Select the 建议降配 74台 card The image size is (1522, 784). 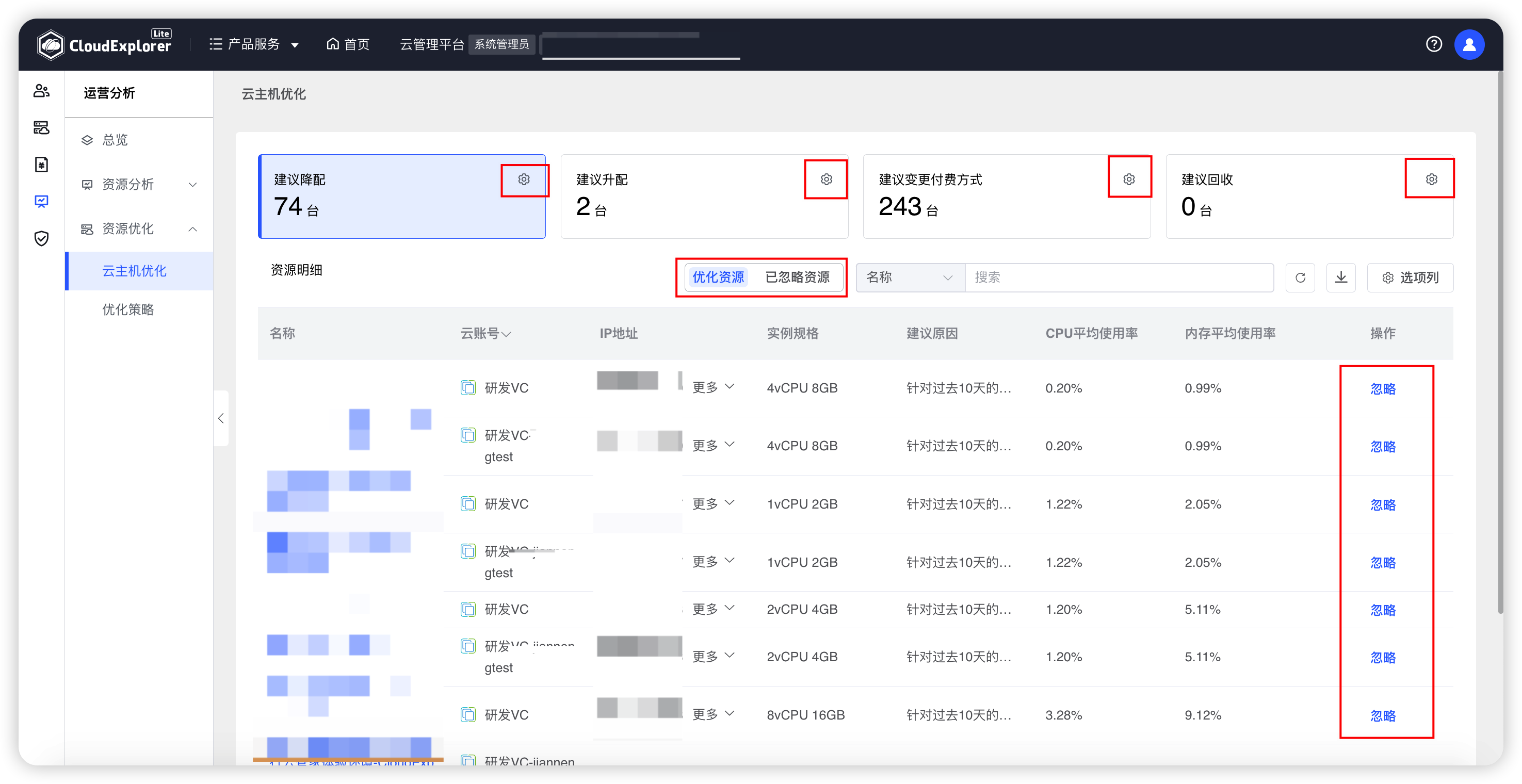[x=402, y=197]
